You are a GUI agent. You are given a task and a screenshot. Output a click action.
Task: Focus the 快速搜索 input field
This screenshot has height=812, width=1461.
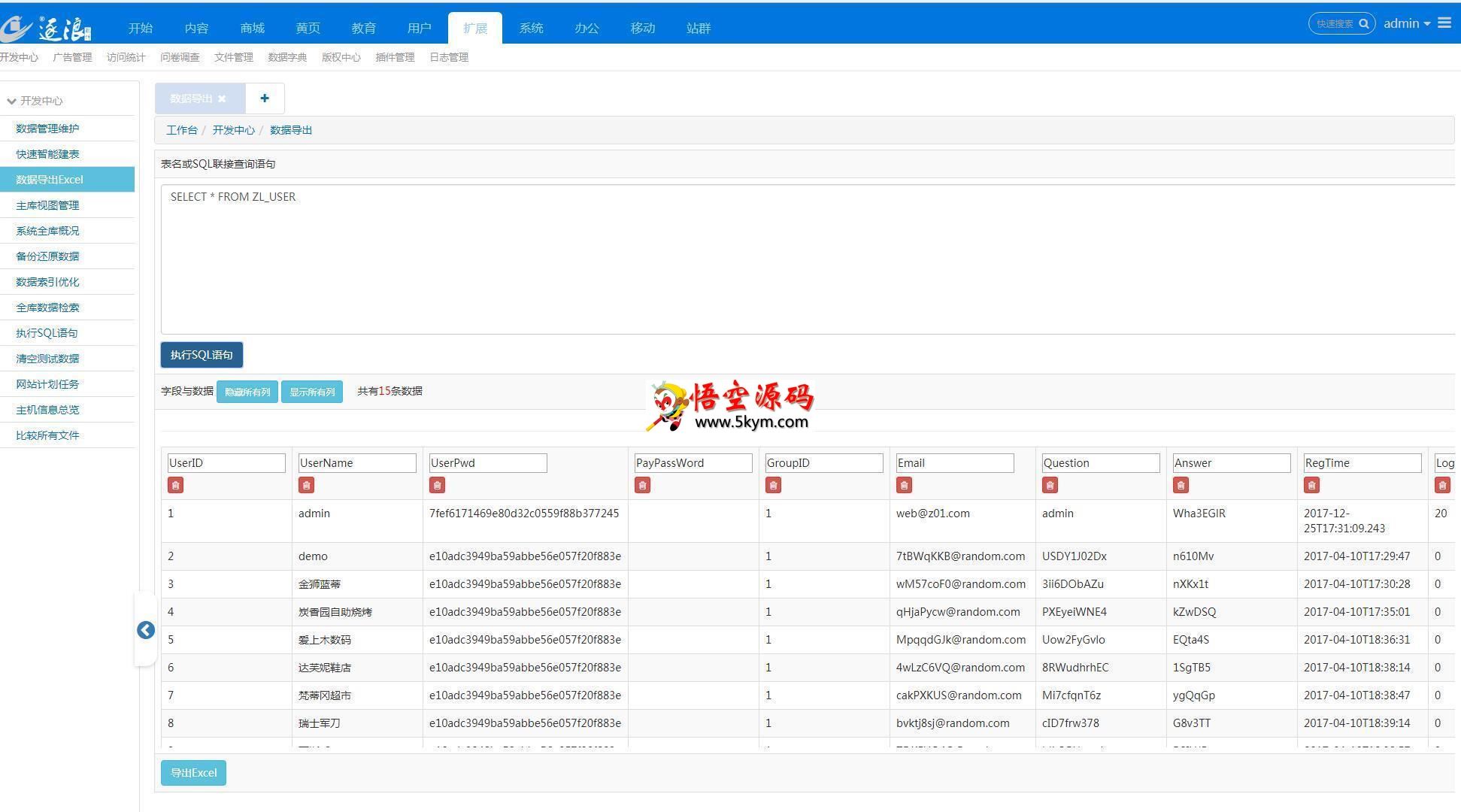click(x=1335, y=23)
